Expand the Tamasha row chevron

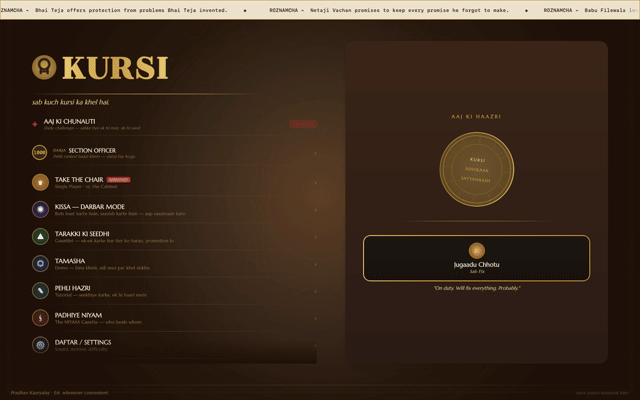(315, 264)
